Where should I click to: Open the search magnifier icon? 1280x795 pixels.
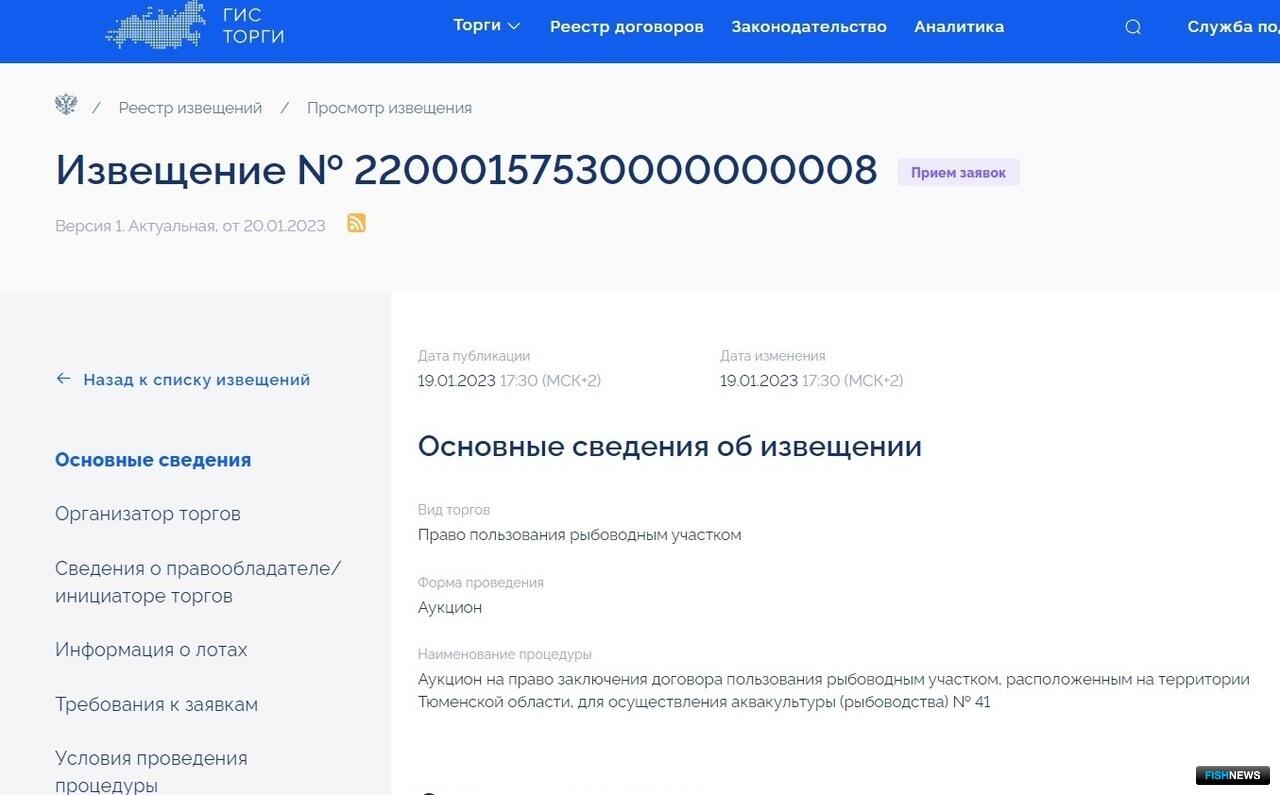tap(1133, 27)
